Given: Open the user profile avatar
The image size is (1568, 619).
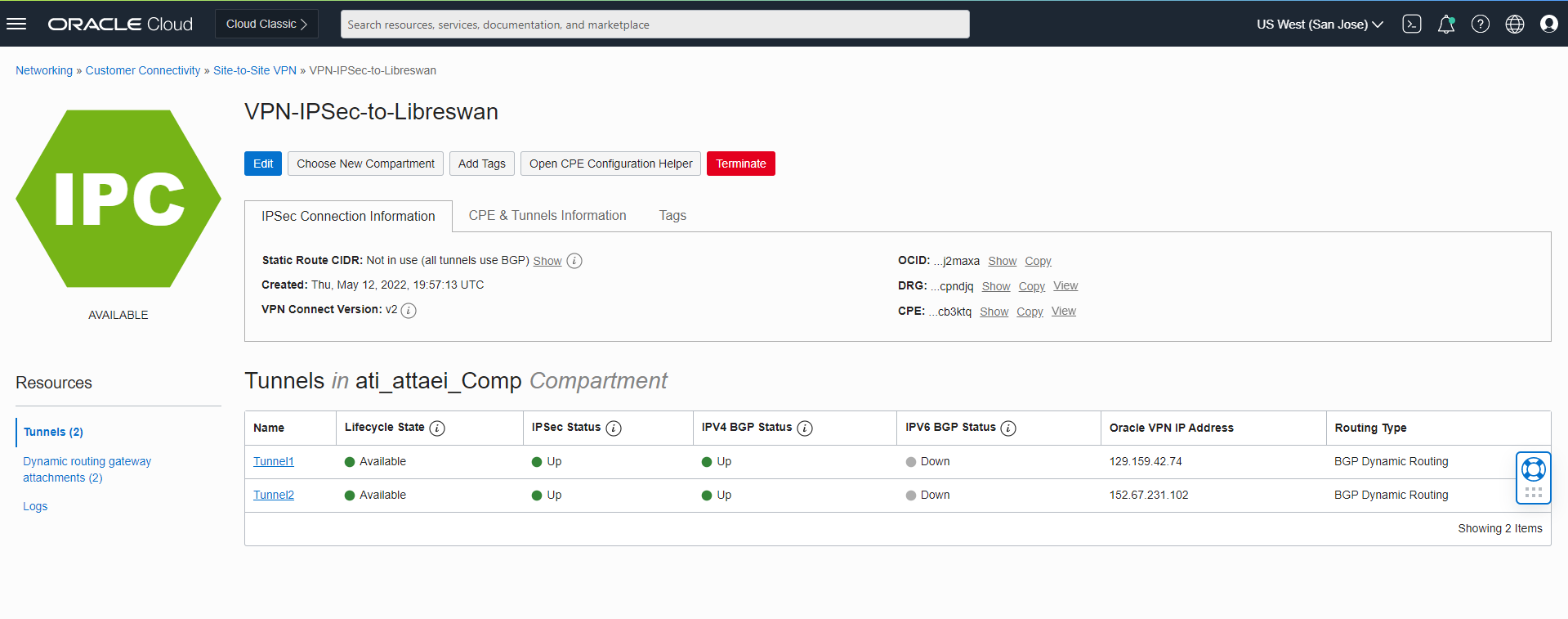Looking at the screenshot, I should coord(1548,25).
